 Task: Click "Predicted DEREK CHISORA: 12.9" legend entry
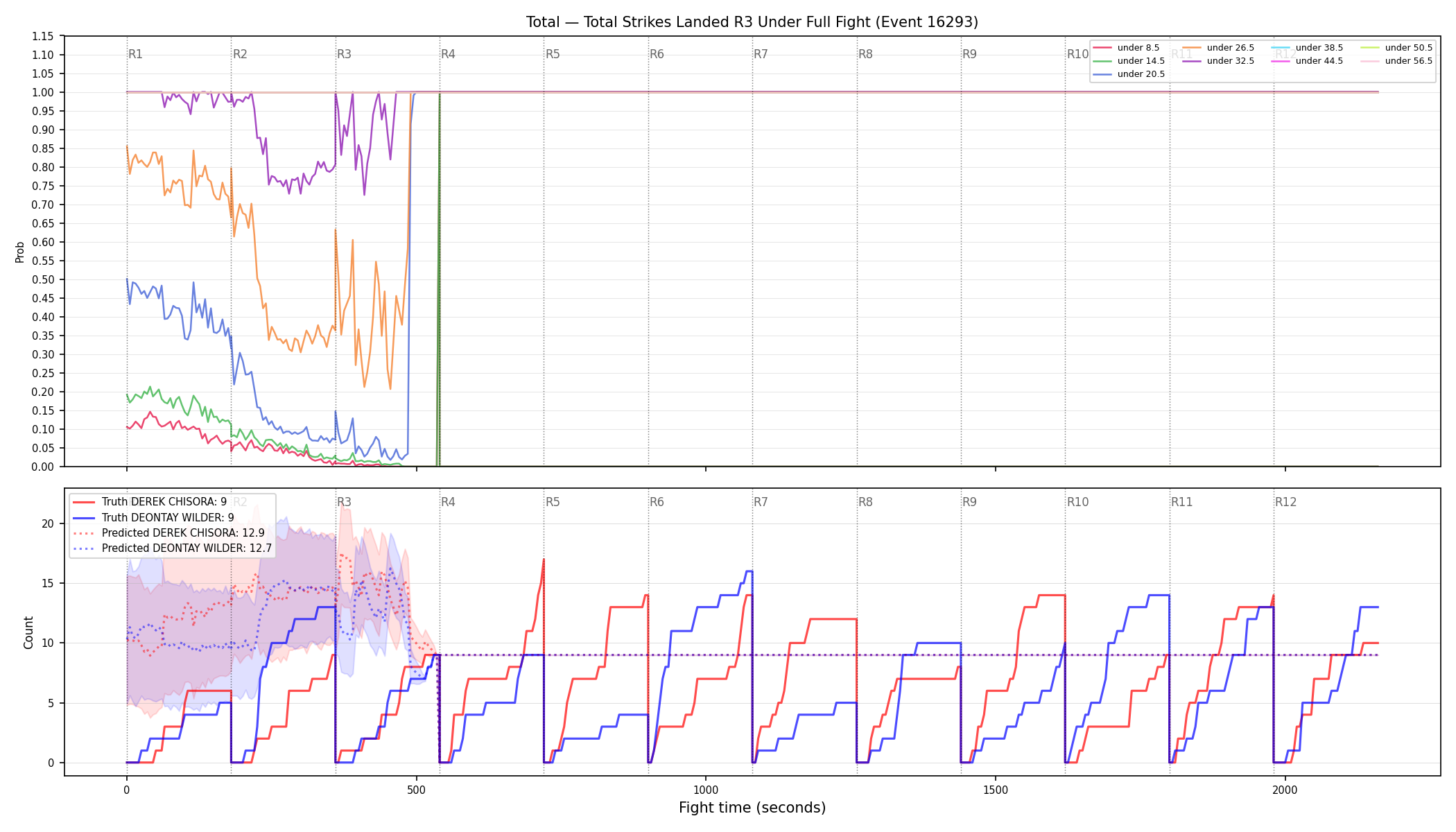click(x=183, y=532)
